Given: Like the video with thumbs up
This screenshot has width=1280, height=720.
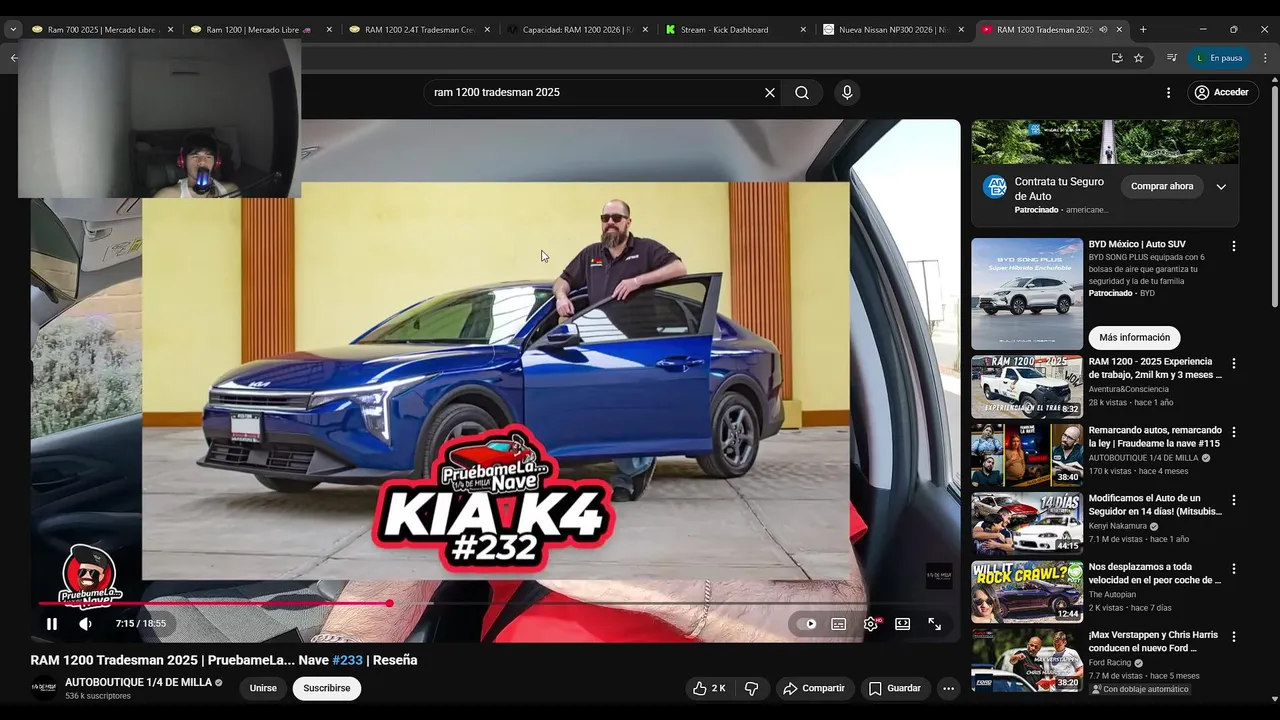Looking at the screenshot, I should 709,688.
